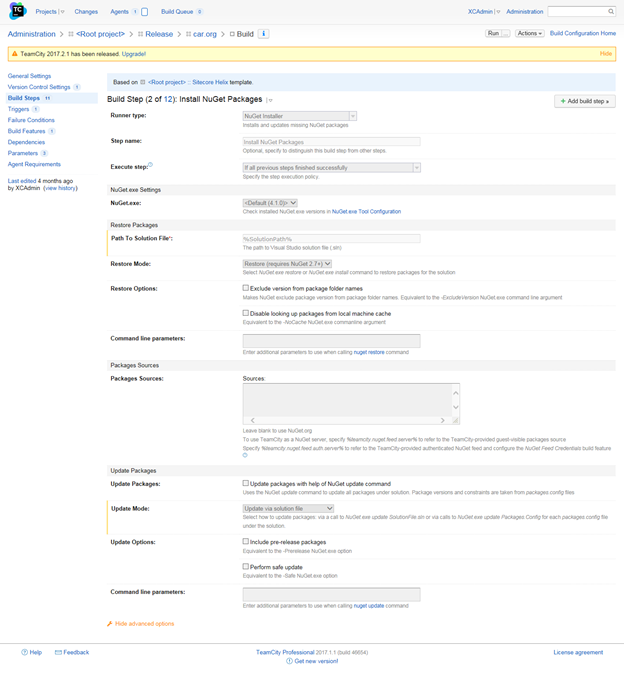
Task: Open General Settings in sidebar
Action: (x=29, y=76)
